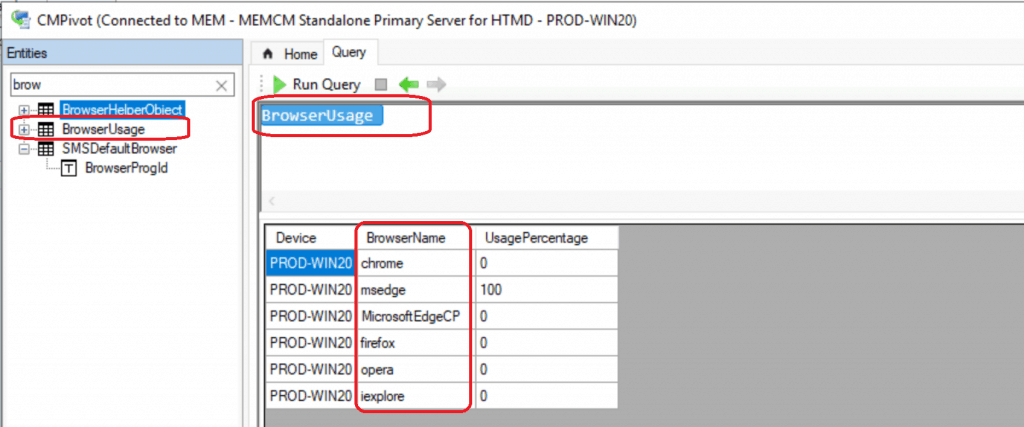Click the BrowserUsage table icon

click(46, 129)
